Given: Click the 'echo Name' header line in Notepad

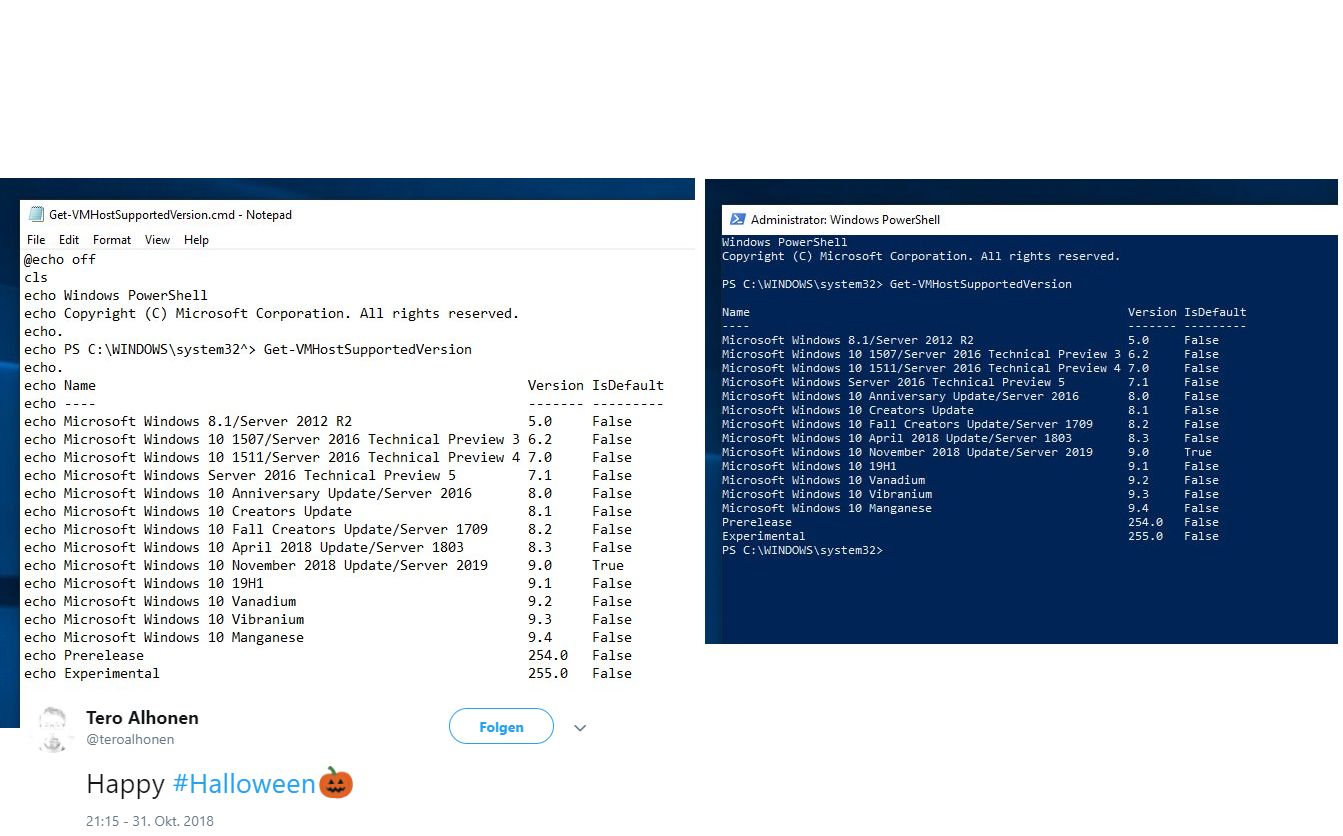Looking at the screenshot, I should [x=344, y=385].
